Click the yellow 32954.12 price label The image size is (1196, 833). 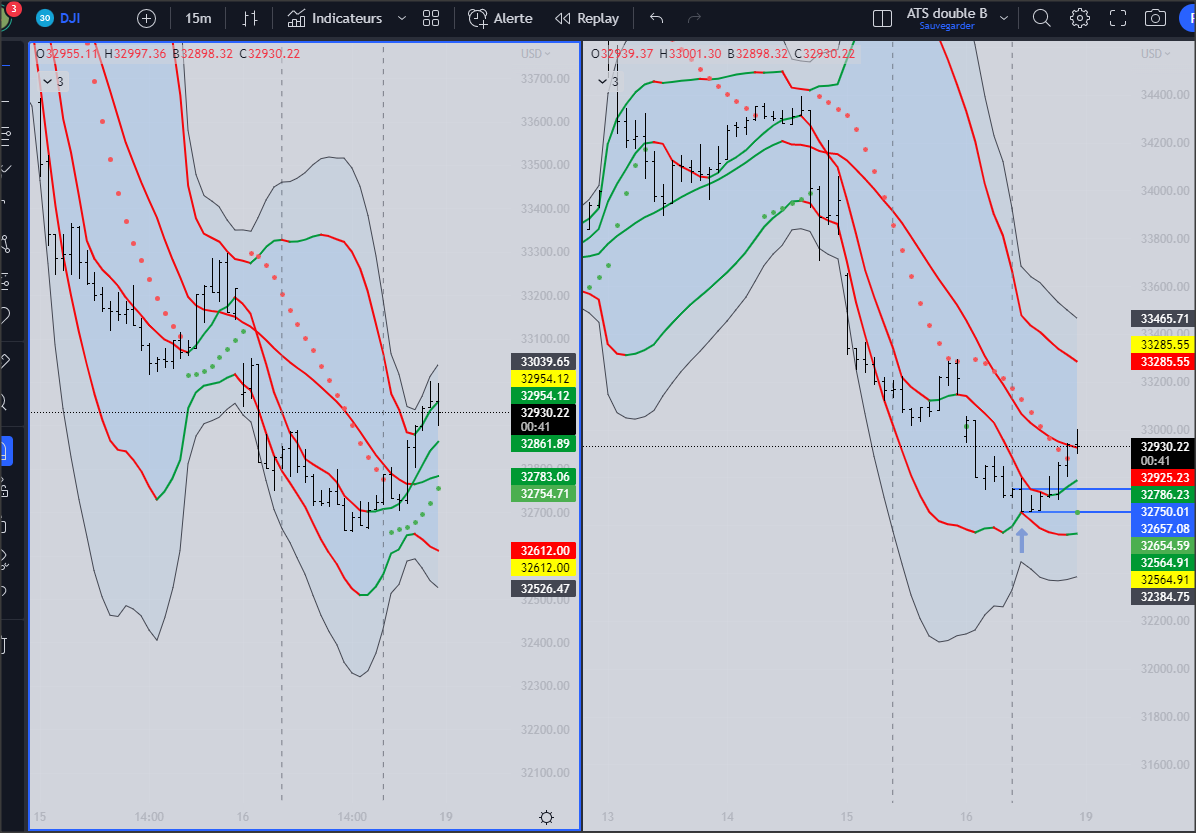point(544,378)
